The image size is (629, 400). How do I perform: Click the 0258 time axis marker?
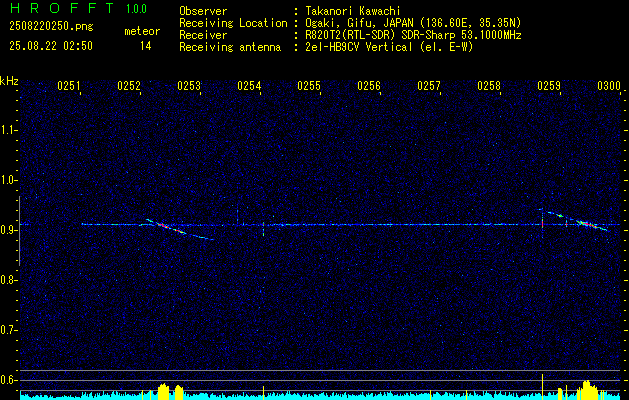[489, 86]
